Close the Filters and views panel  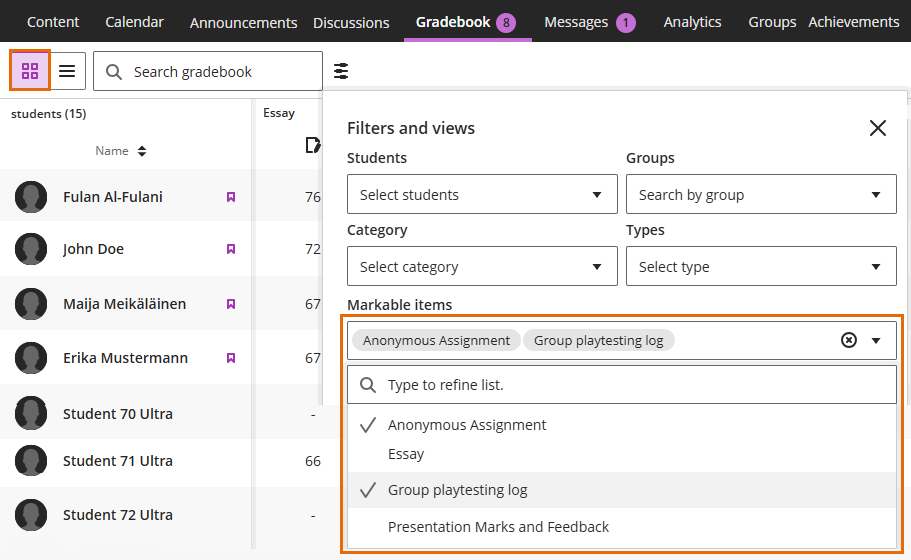pos(877,128)
